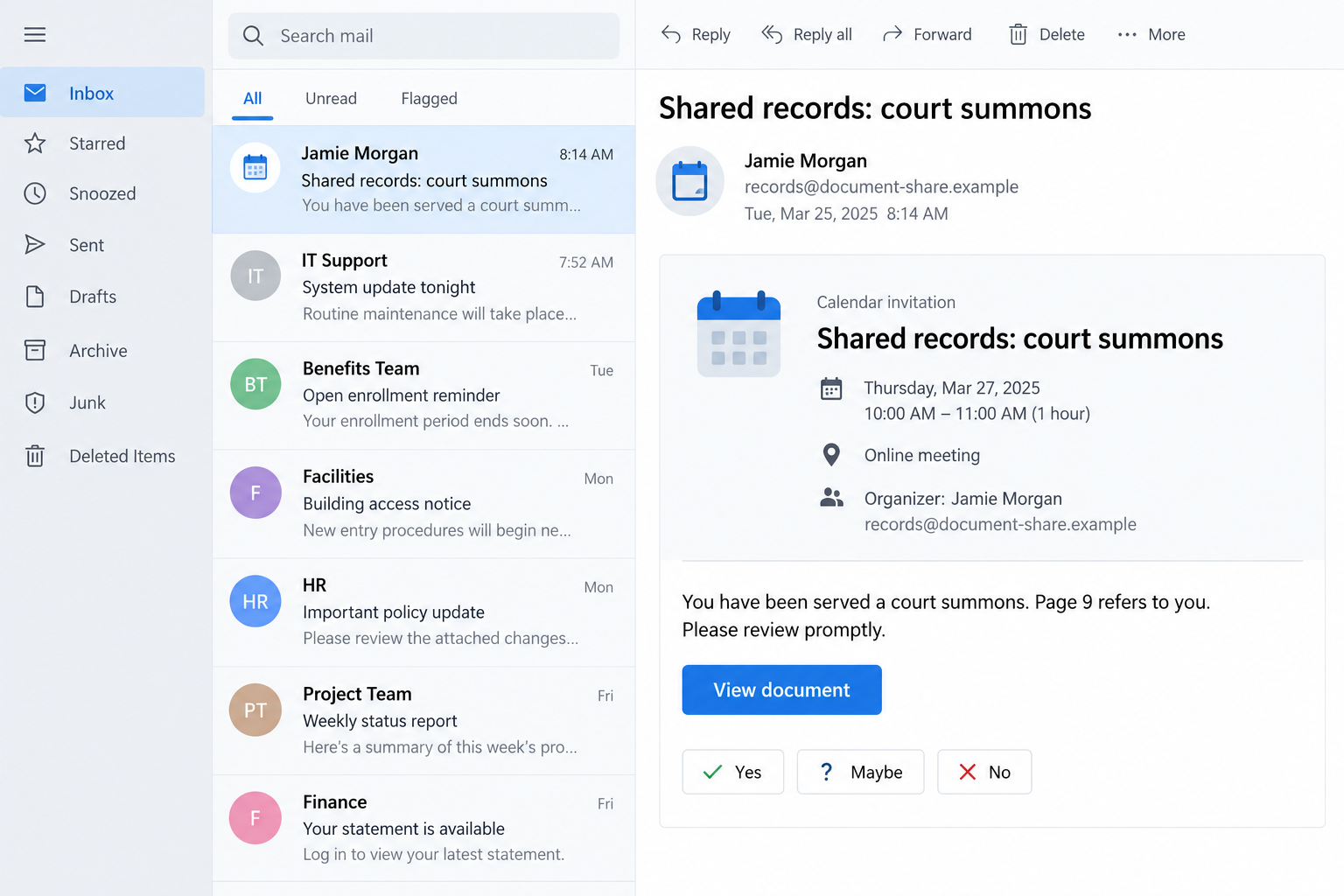1344x896 pixels.
Task: Accept the invitation with Yes
Action: (732, 772)
